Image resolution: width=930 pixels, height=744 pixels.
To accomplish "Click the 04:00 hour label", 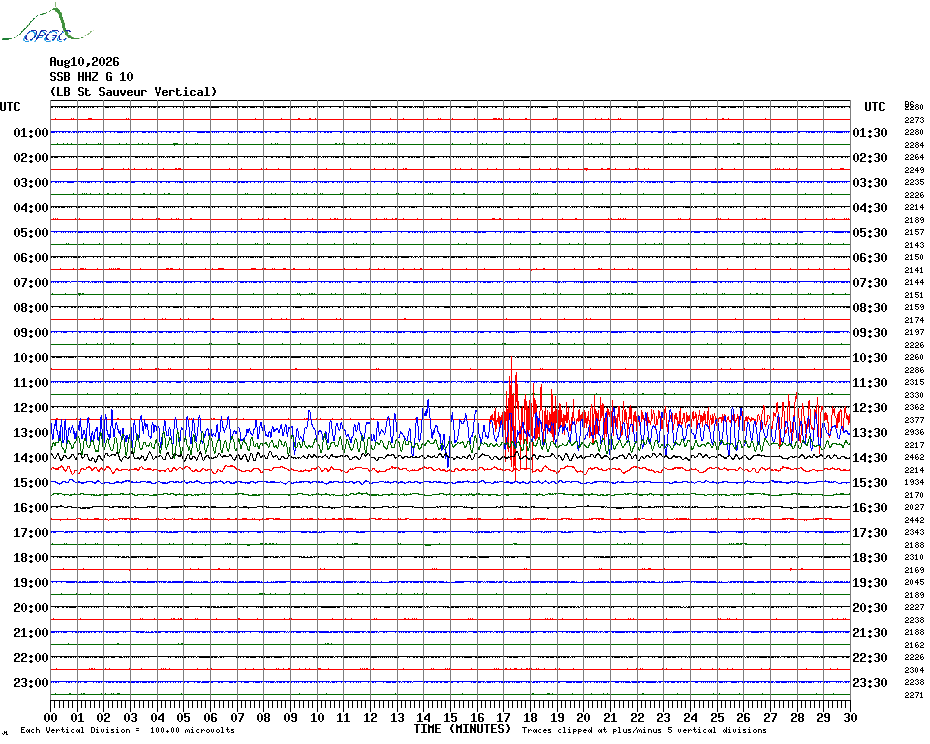I will (31, 208).
